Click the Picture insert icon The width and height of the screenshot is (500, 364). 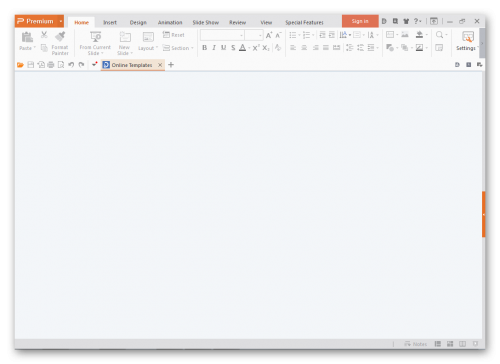tap(405, 35)
